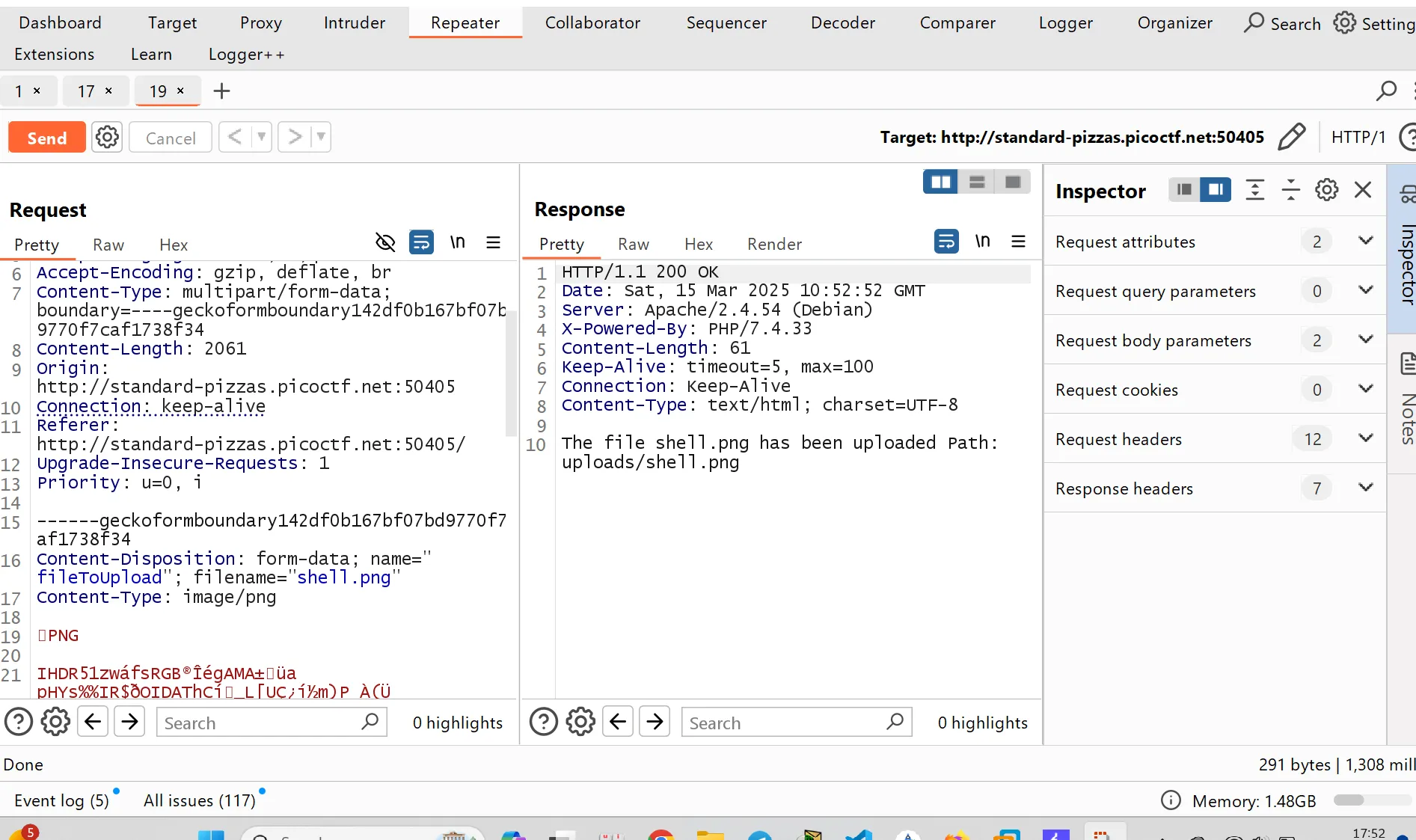Select top-bottom split layout view
This screenshot has width=1416, height=840.
click(x=976, y=182)
